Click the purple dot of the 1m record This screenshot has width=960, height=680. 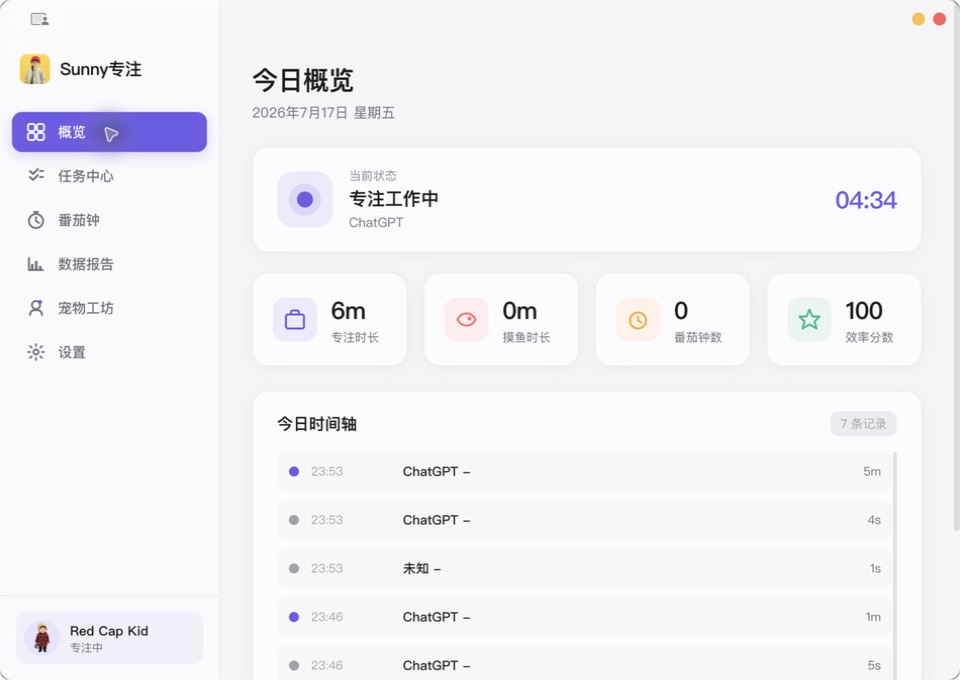tap(294, 617)
